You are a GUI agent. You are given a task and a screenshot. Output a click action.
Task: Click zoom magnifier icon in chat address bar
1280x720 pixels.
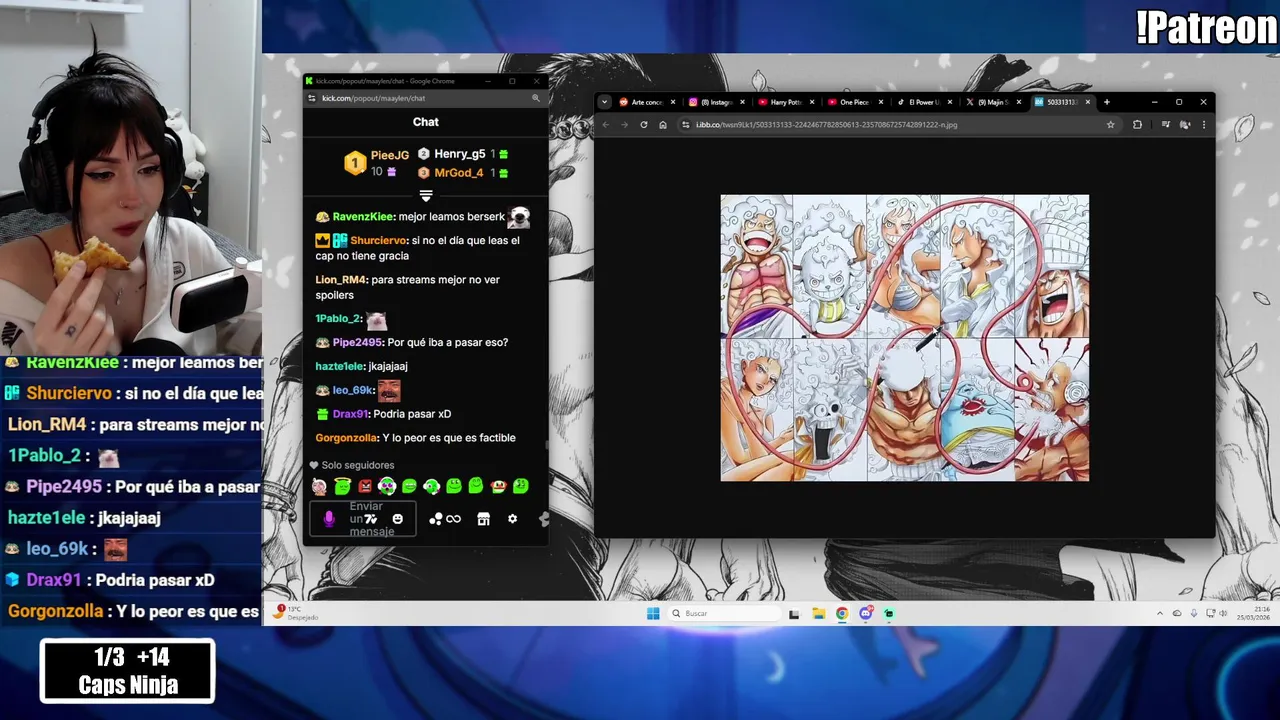click(x=536, y=98)
